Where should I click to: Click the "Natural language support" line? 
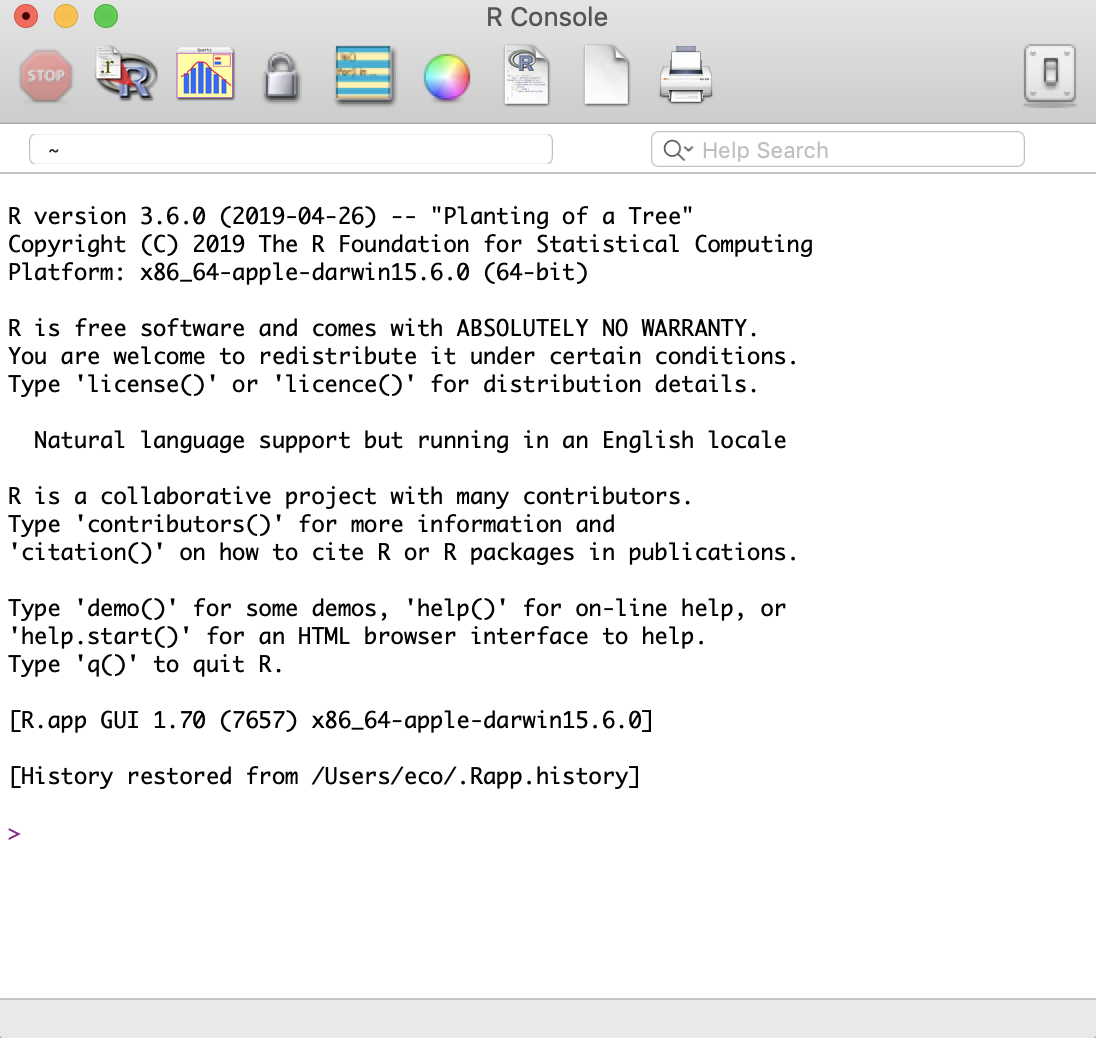[410, 440]
